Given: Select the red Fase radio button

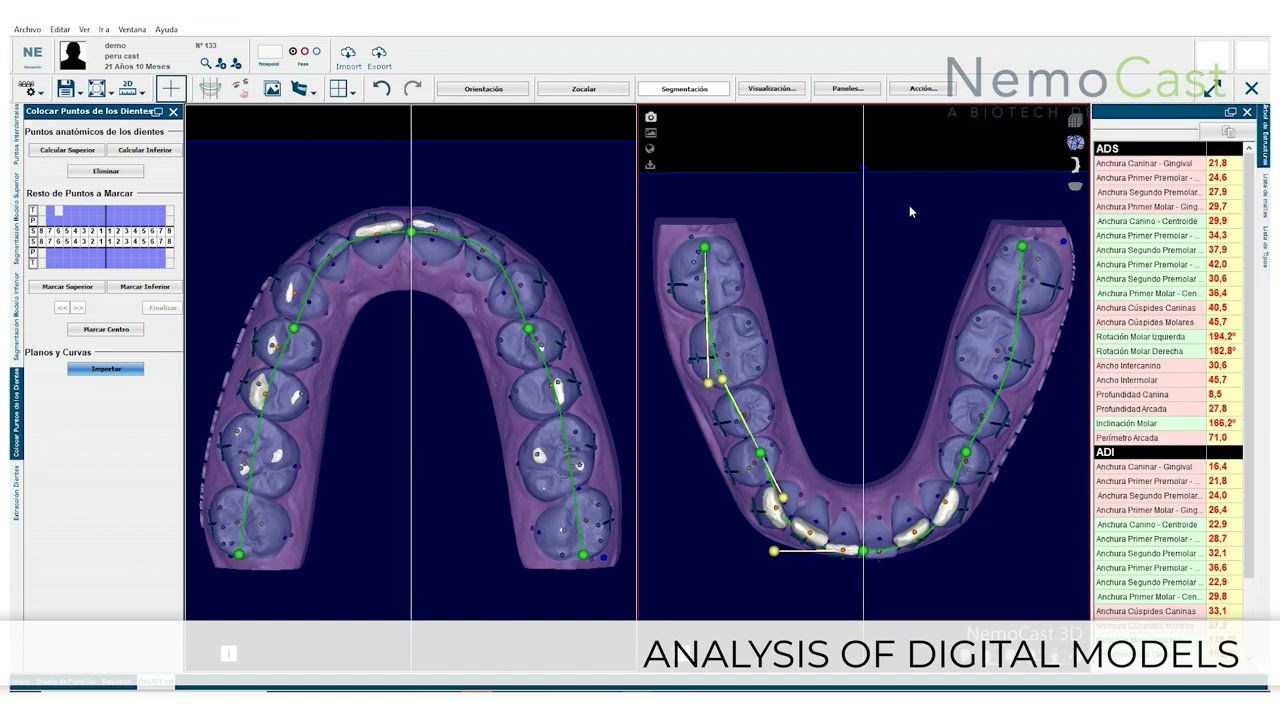Looking at the screenshot, I should click(x=305, y=51).
